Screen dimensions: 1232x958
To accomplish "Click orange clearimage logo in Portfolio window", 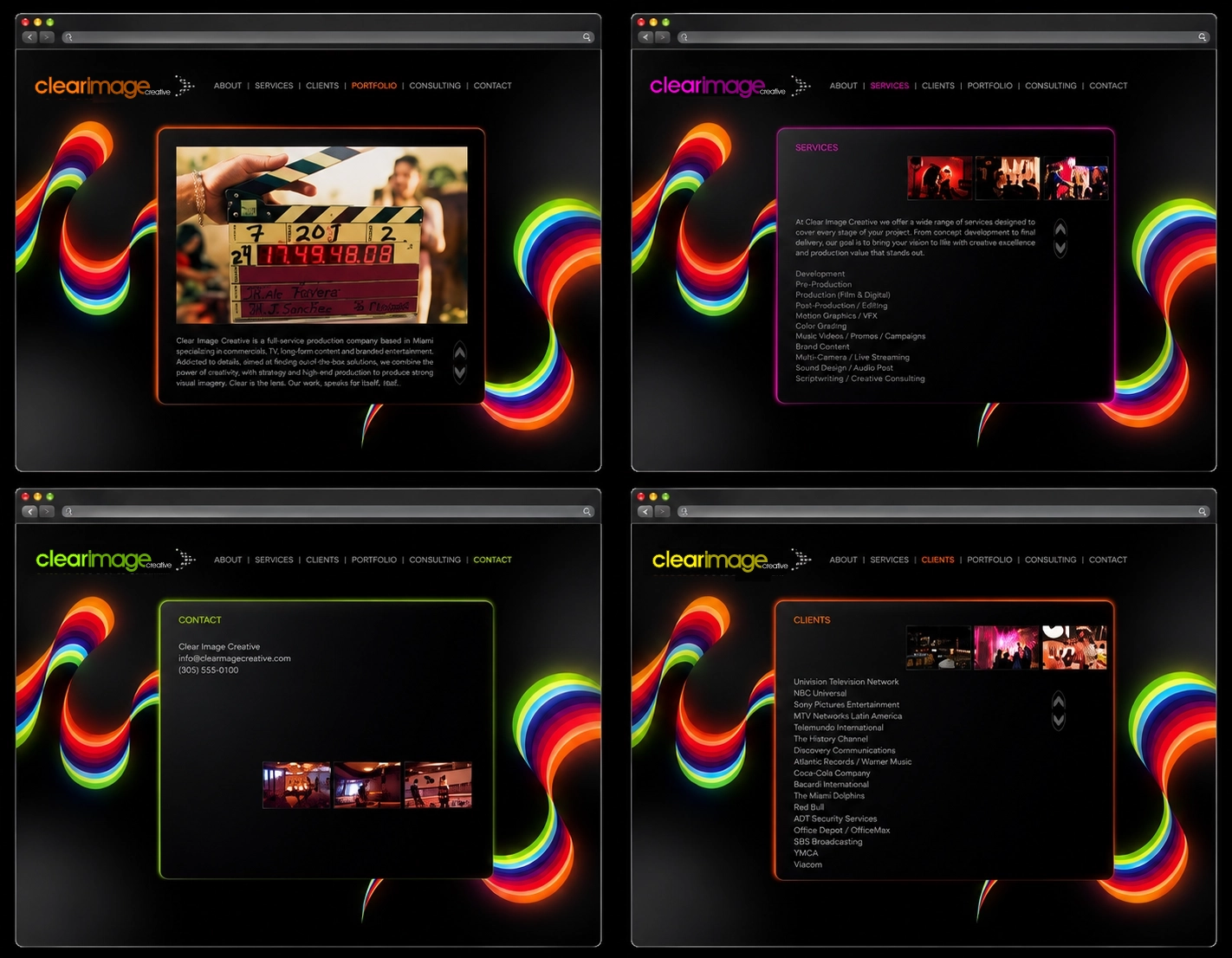I will coord(102,87).
